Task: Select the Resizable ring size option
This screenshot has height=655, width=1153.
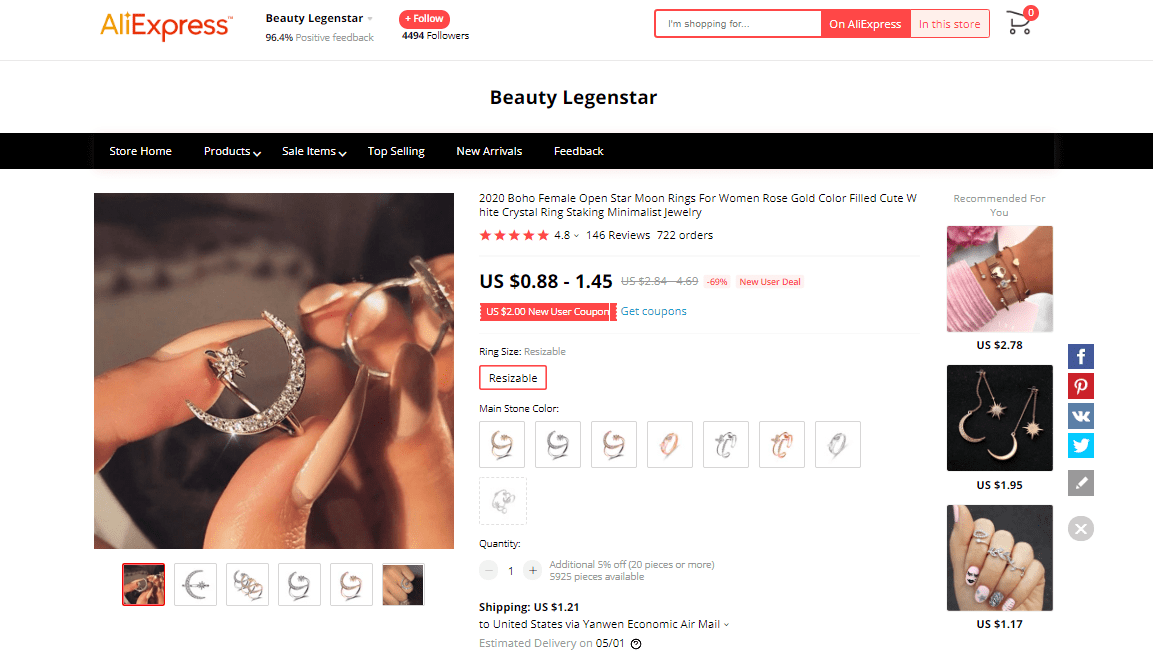Action: pos(513,378)
